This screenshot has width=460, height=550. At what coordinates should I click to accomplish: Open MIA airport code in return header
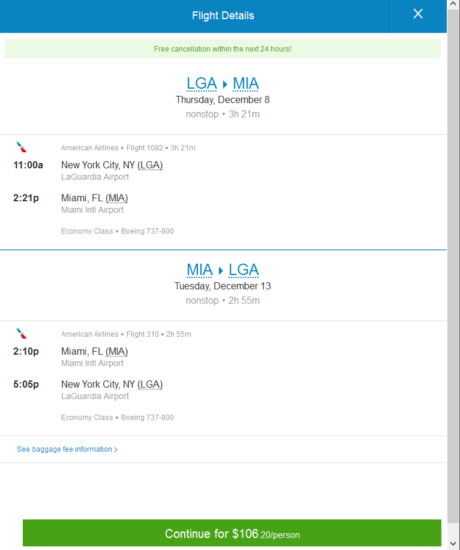tap(199, 270)
